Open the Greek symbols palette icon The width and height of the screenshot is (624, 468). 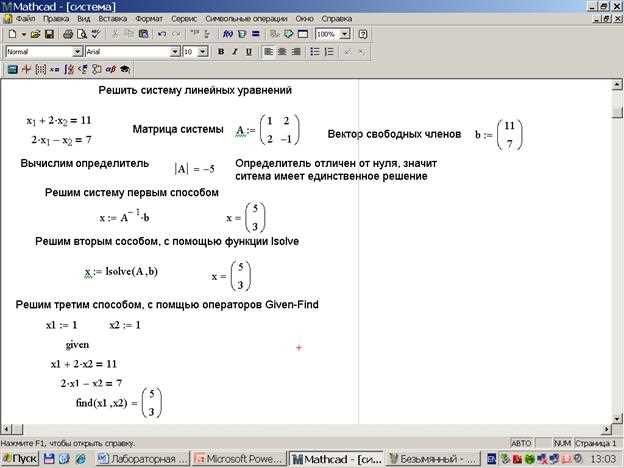pos(110,70)
